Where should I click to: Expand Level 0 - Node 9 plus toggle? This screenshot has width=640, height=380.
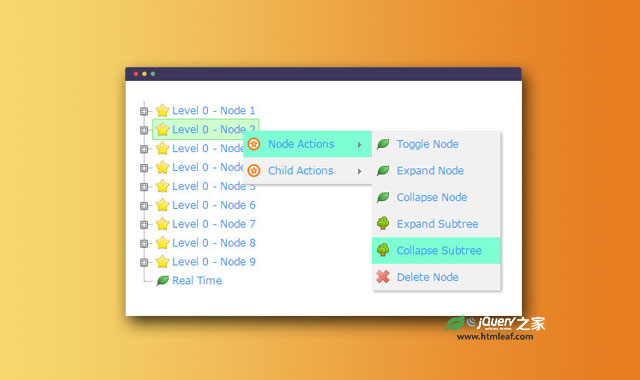tap(144, 262)
